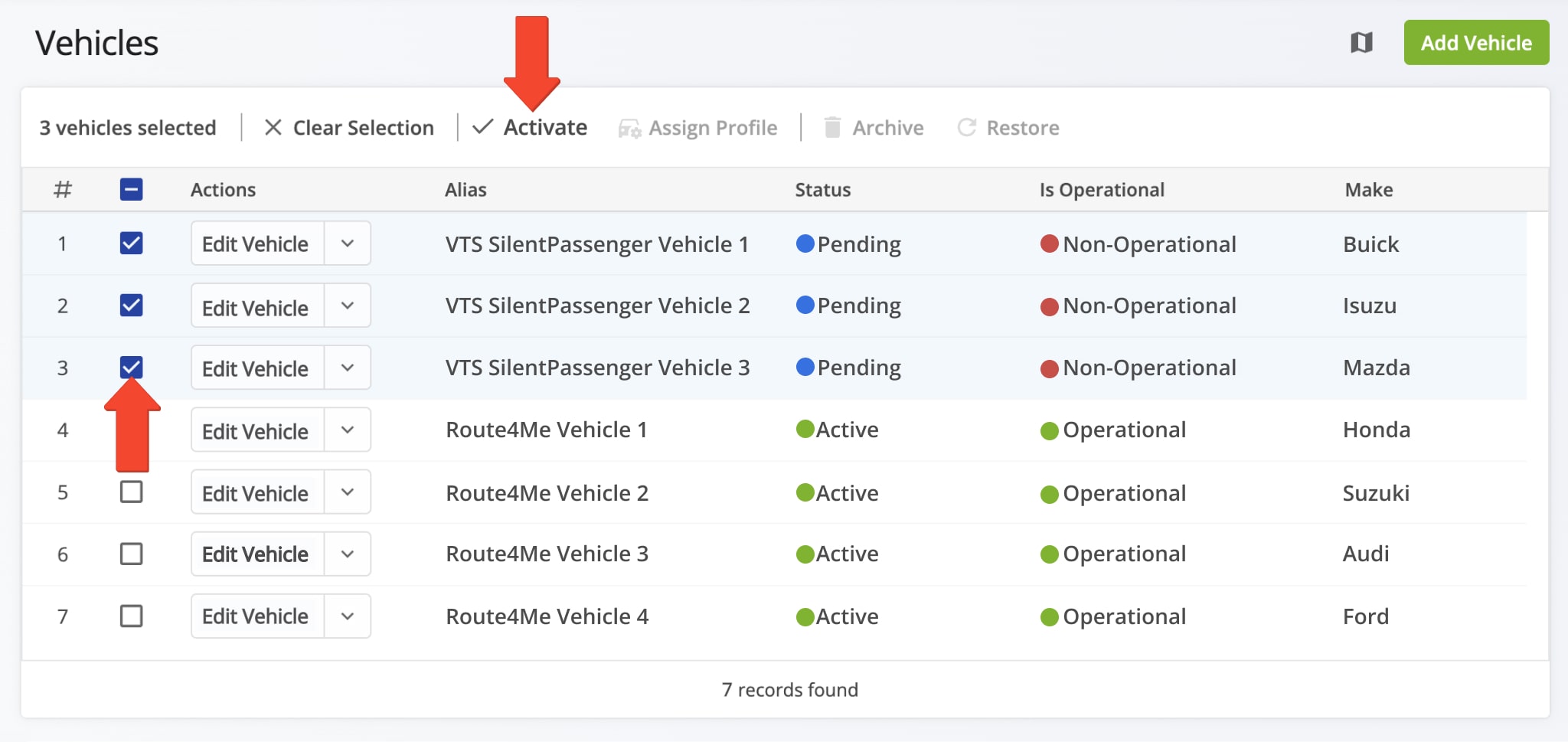Screen dimensions: 1568x742
Task: Expand actions dropdown for VTS SilentPassenger Vehicle 3
Action: point(348,368)
